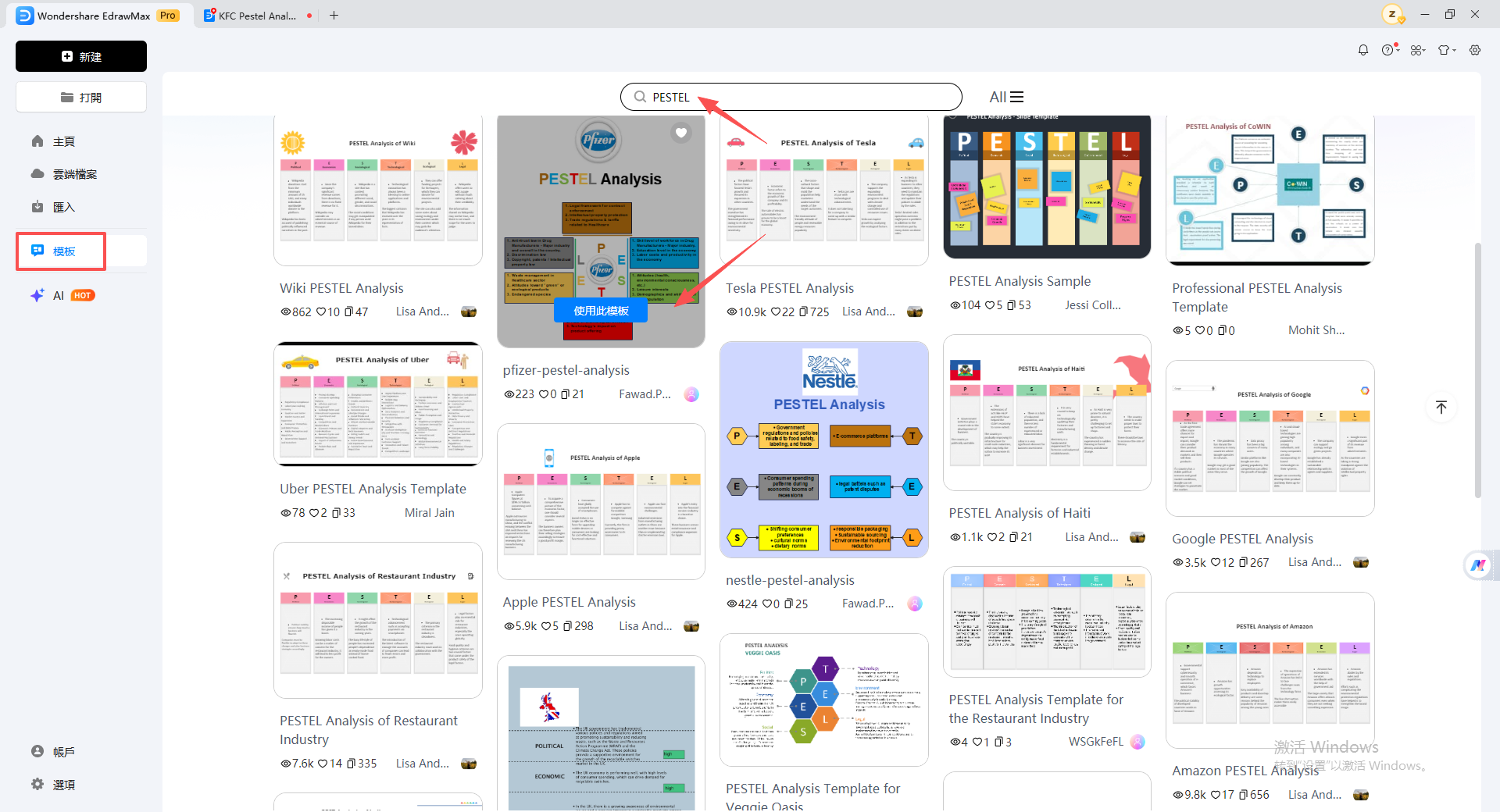
Task: Favorite the Pfizer template with the heart icon
Action: tap(681, 133)
